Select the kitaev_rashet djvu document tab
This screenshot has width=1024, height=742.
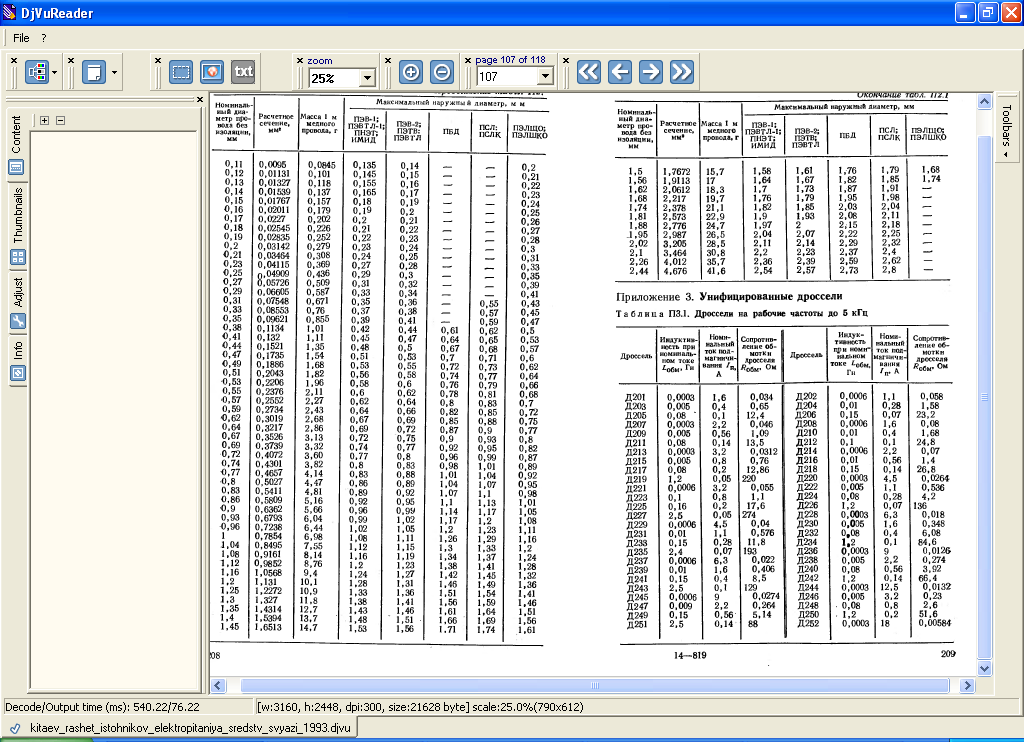[180, 728]
